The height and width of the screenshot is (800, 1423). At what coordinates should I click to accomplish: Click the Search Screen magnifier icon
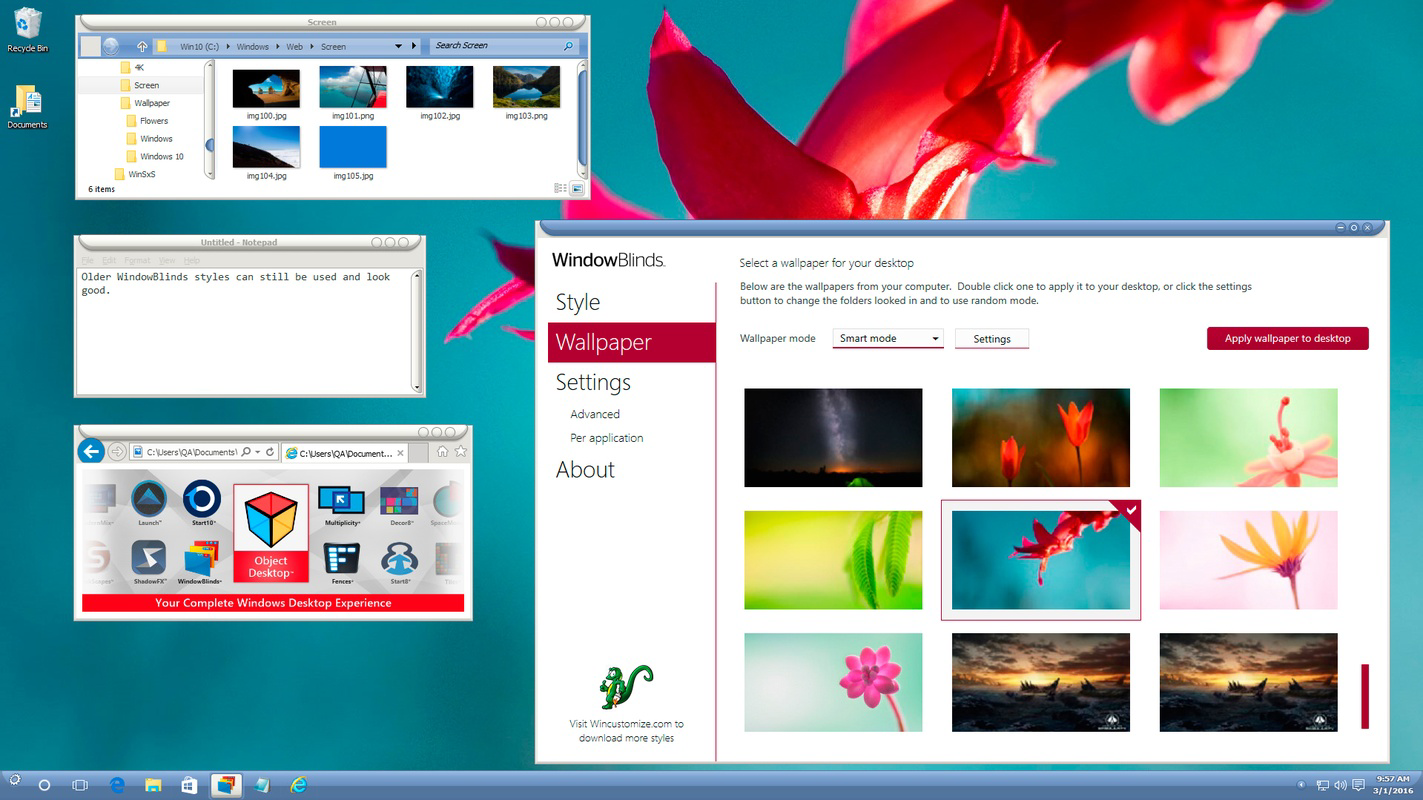click(x=569, y=46)
